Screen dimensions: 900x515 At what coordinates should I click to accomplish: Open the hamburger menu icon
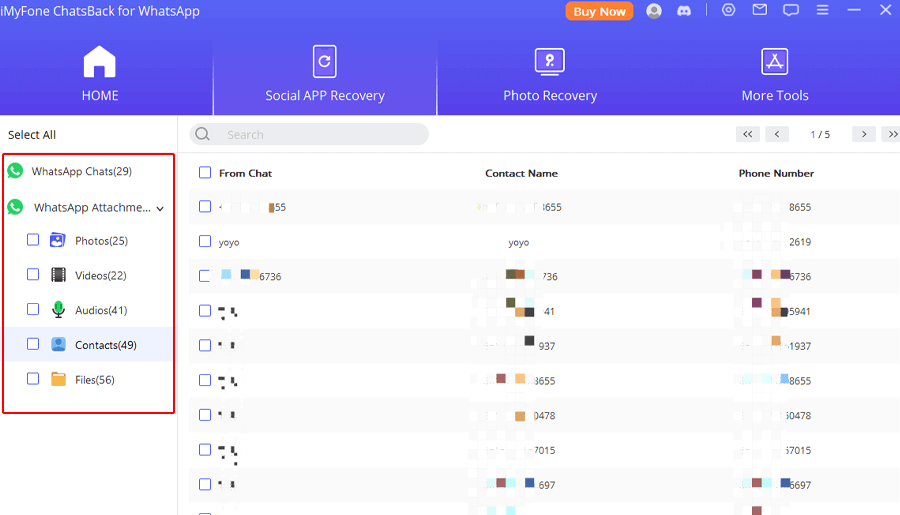tap(822, 11)
